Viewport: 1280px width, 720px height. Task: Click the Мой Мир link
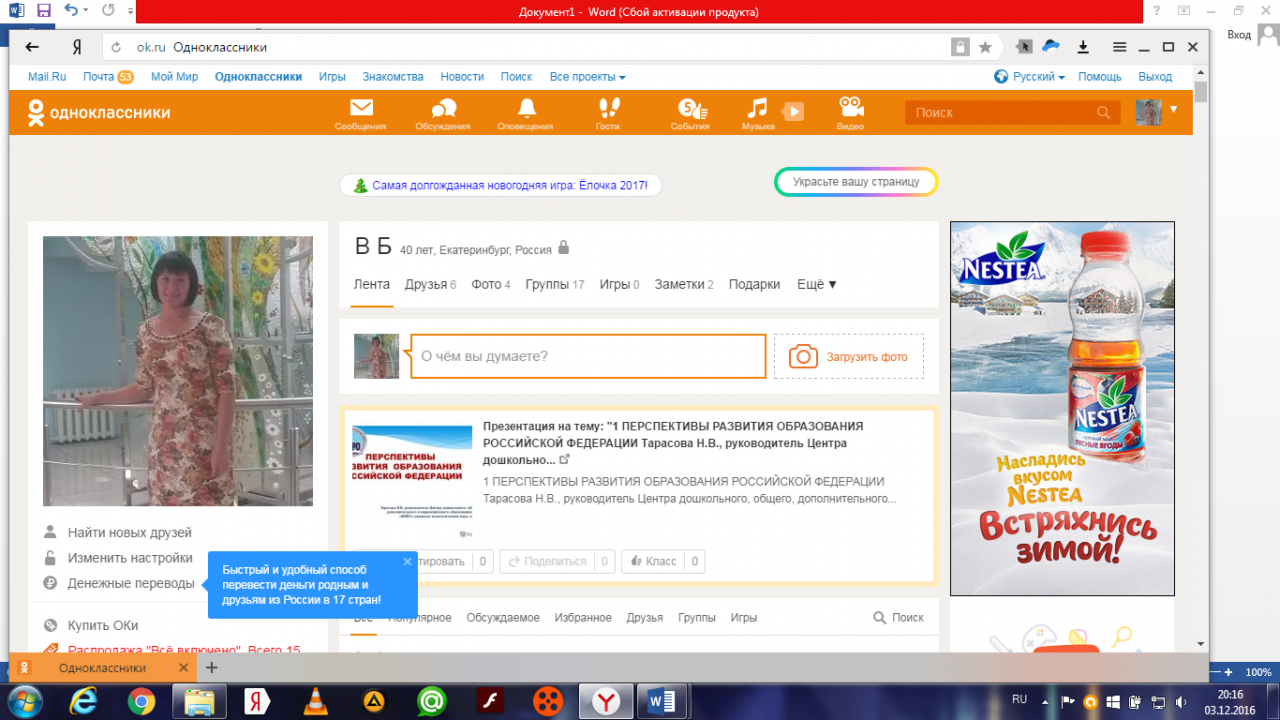pyautogui.click(x=174, y=77)
